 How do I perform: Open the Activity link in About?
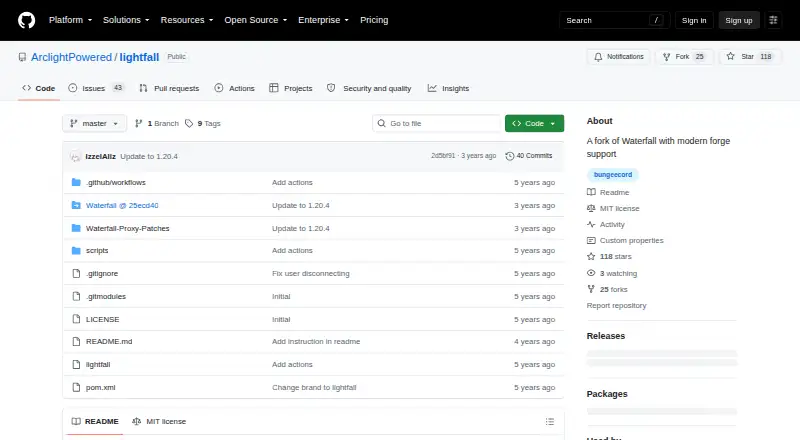pyautogui.click(x=606, y=224)
